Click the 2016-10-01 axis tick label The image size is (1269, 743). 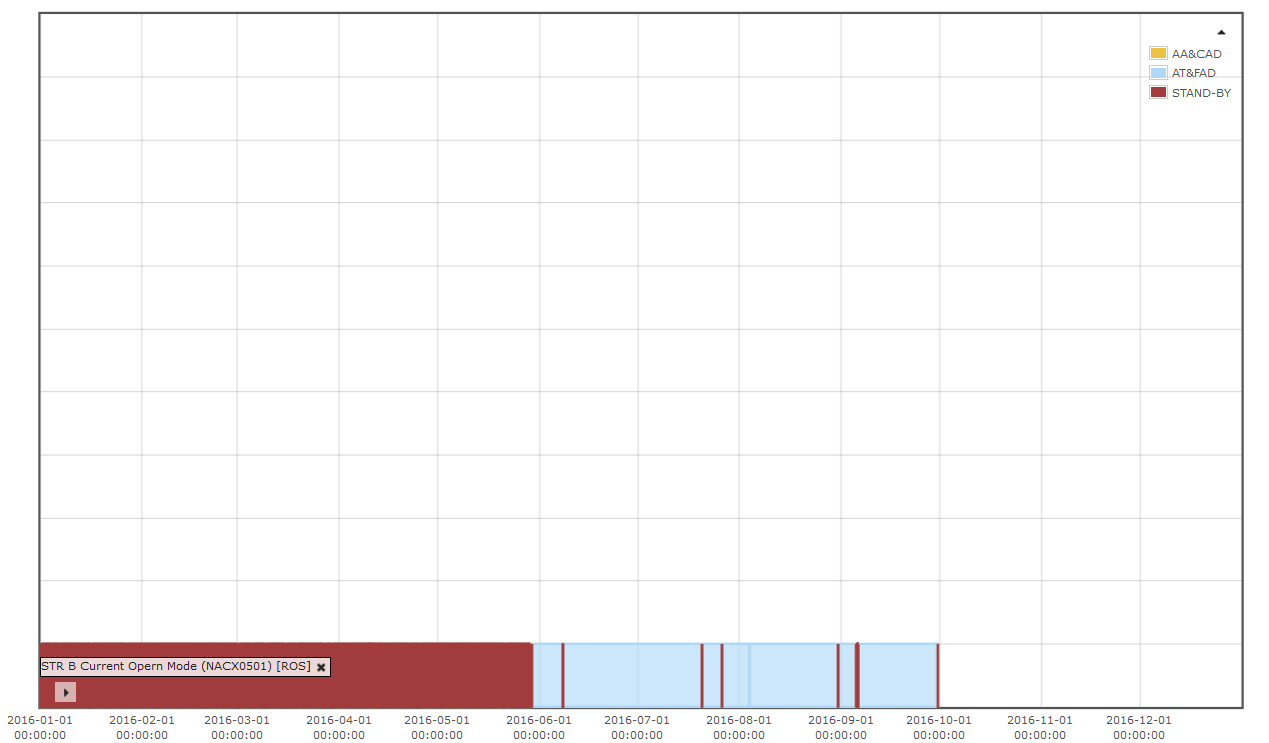pyautogui.click(x=939, y=727)
